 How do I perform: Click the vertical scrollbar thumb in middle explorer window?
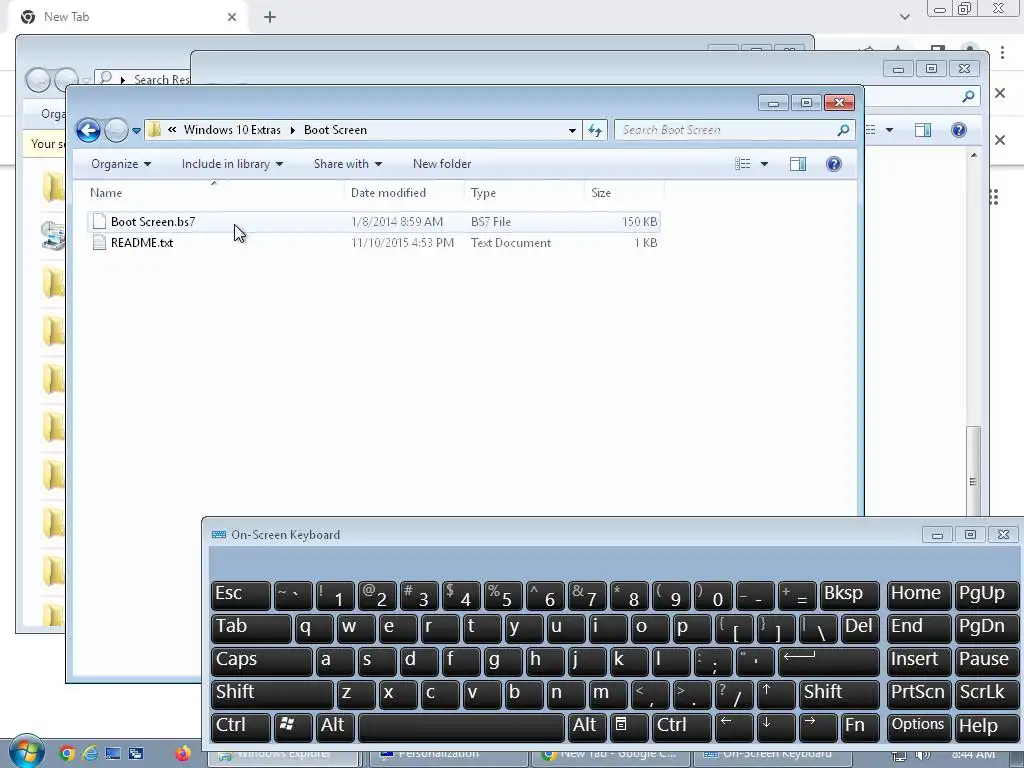(x=974, y=470)
